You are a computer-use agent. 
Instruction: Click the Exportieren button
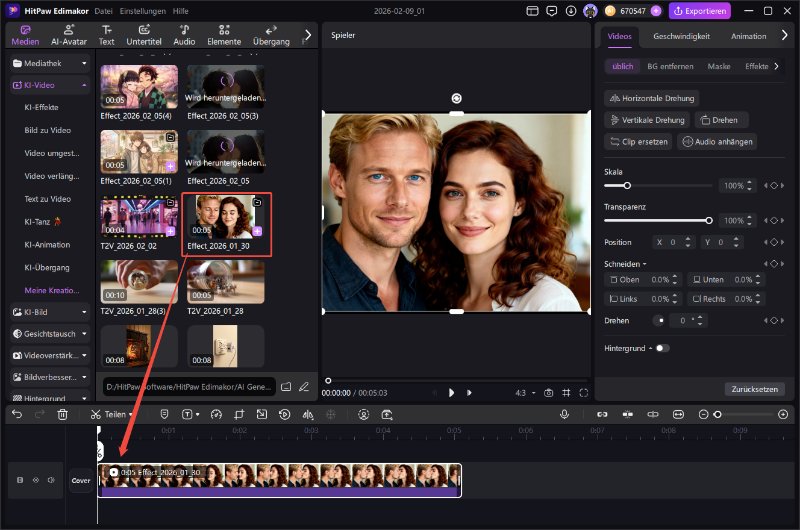point(700,11)
